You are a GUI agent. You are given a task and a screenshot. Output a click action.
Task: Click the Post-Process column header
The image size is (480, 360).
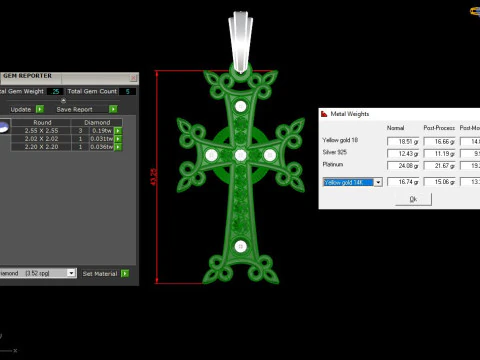coord(439,128)
